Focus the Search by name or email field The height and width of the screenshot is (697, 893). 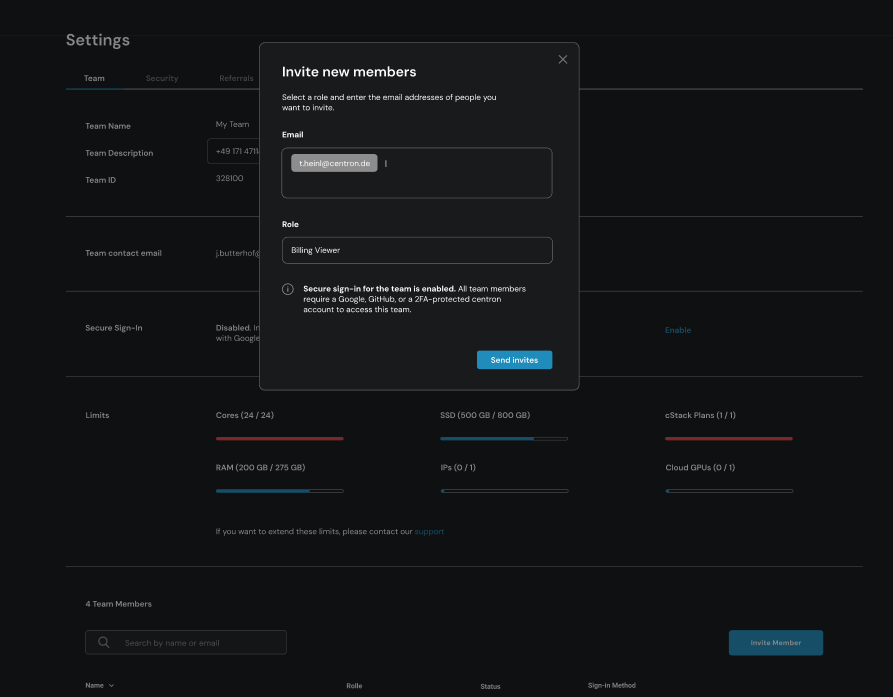coord(200,643)
